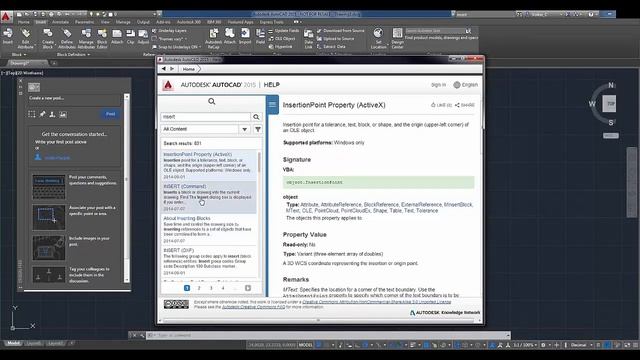Screen dimensions: 640x360
Task: Switch to the Parametric tab
Action: 84,22
